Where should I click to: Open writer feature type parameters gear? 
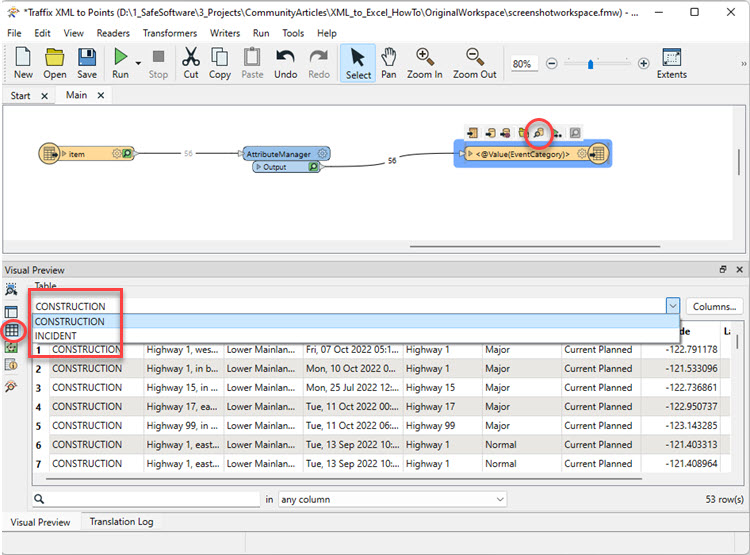click(581, 154)
